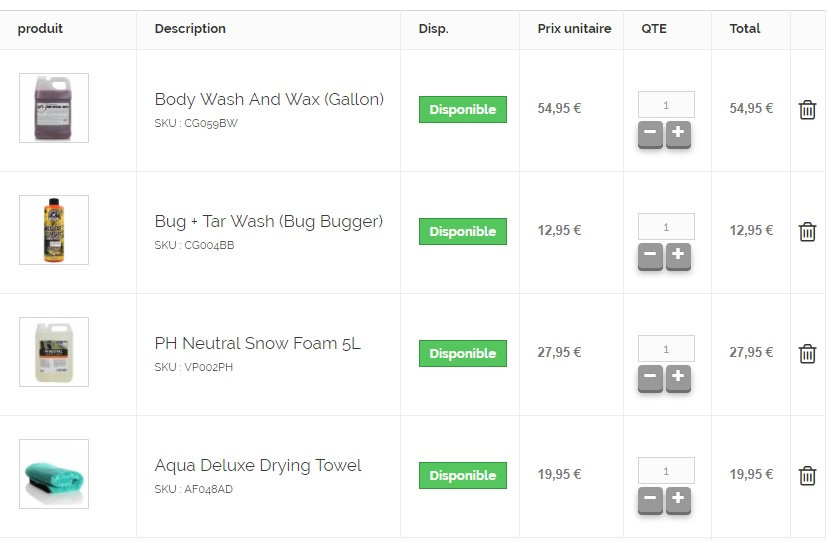
Task: Click the Bug Bugger bottle thumbnail
Action: pyautogui.click(x=54, y=230)
